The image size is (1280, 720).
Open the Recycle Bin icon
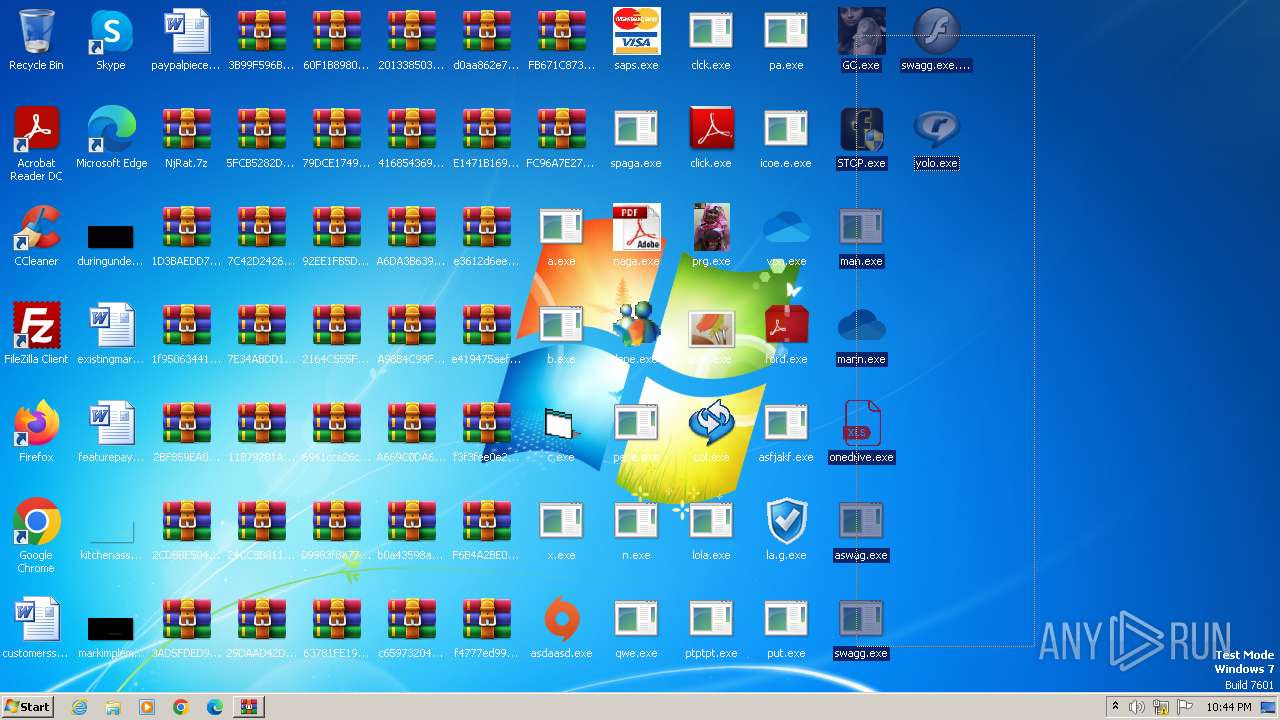[x=36, y=40]
